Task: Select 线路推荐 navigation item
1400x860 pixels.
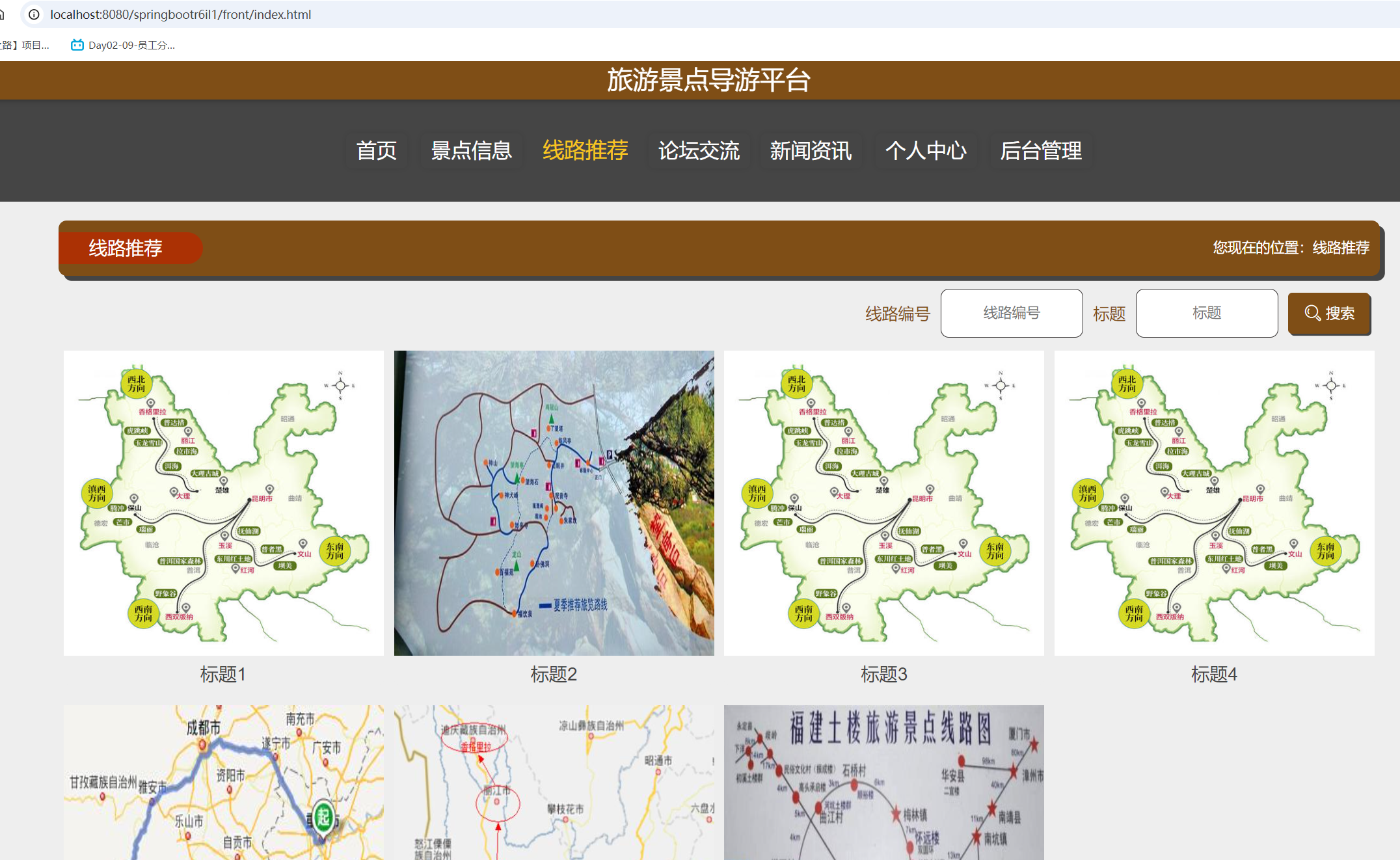Action: (x=584, y=151)
